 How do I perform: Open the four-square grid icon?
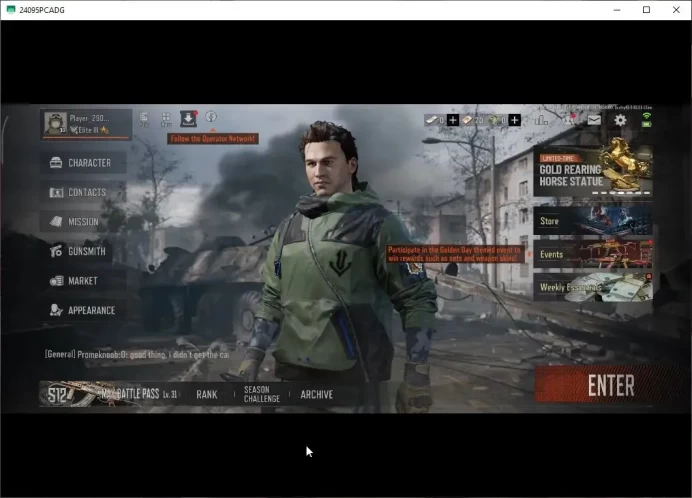[166, 118]
